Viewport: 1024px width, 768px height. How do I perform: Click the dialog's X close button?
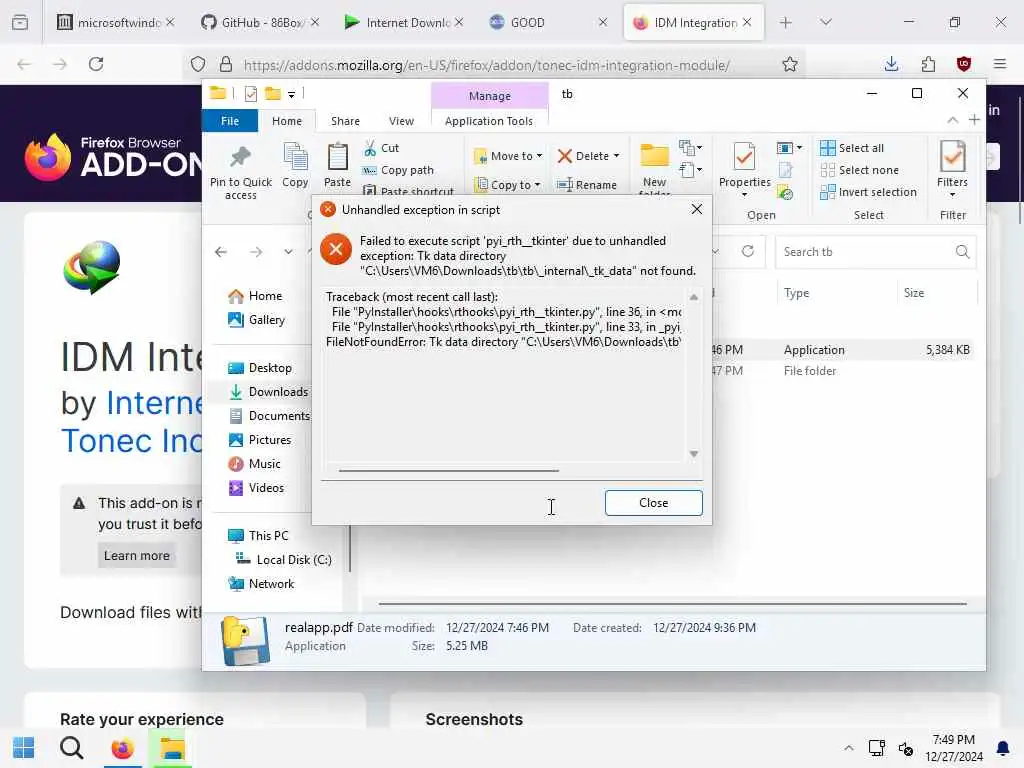click(697, 209)
